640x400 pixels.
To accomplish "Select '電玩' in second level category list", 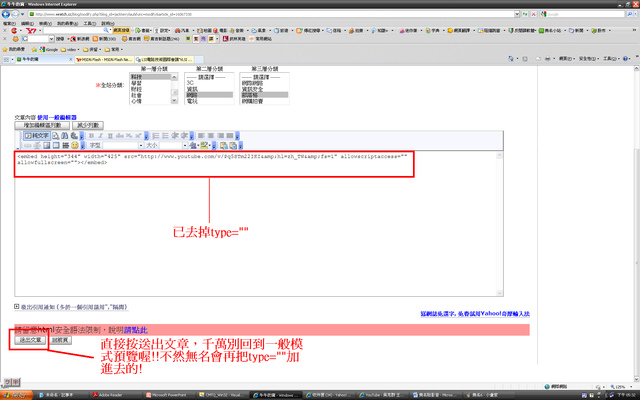I will pos(209,101).
